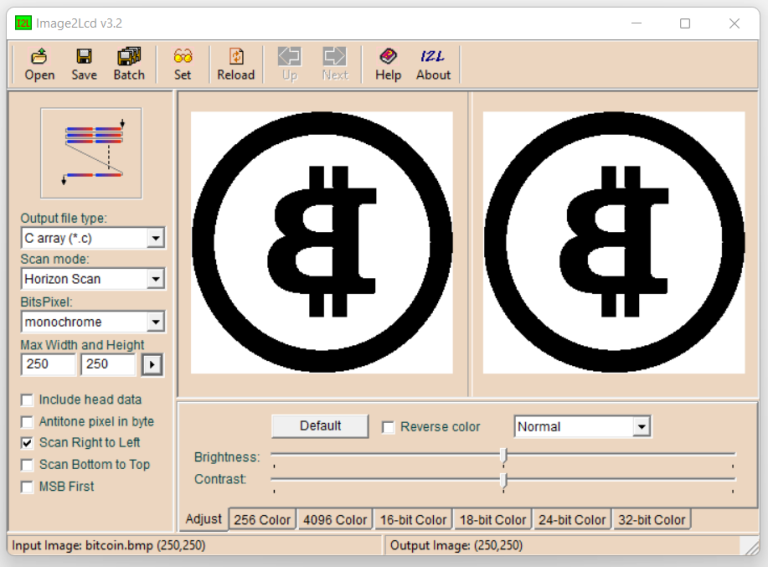This screenshot has width=768, height=567.
Task: Enable Include head data checkbox
Action: [27, 400]
